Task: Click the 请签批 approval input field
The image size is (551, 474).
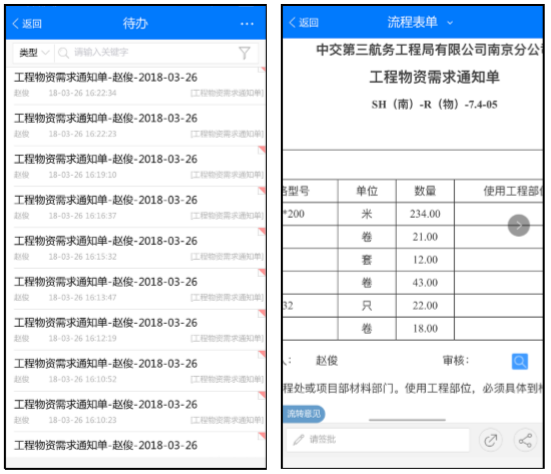Action: [x=377, y=440]
